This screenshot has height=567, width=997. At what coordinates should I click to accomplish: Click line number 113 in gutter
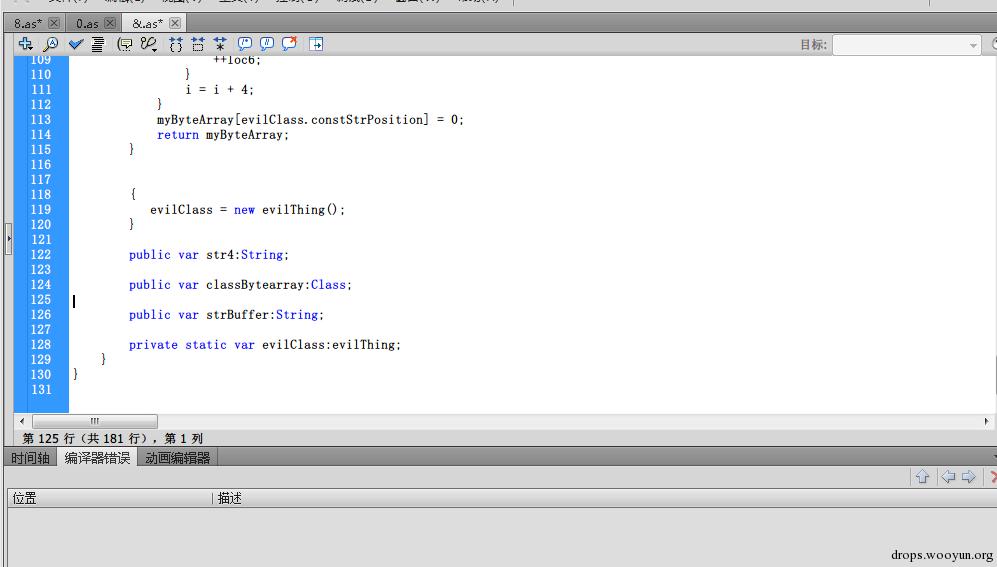pyautogui.click(x=41, y=120)
